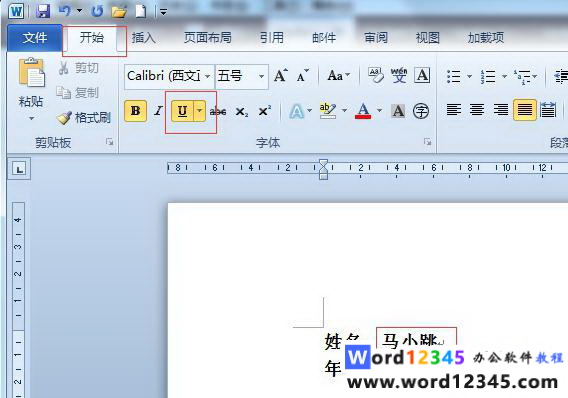Viewport: 568px width, 398px height.
Task: Click the Word application icon
Action: 16,11
